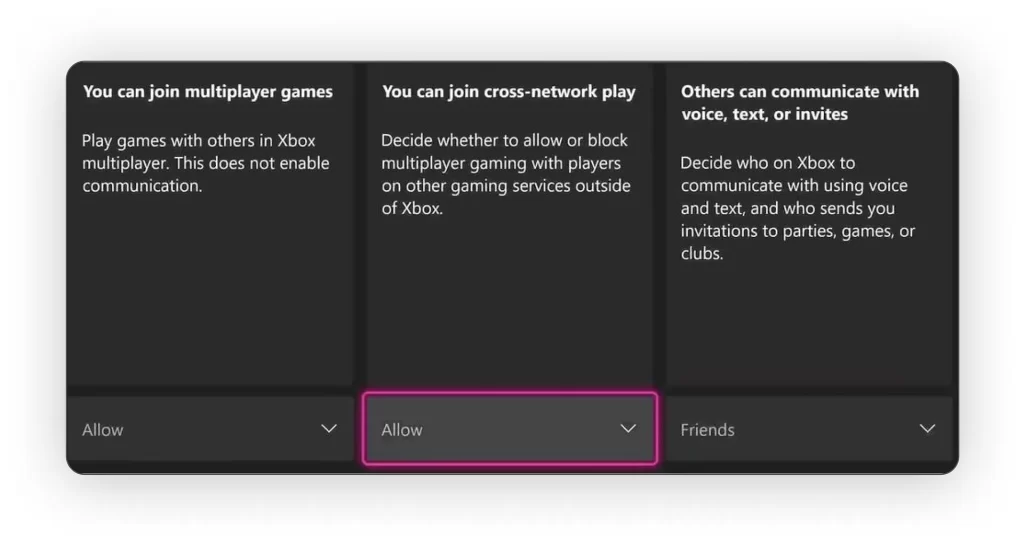The image size is (1024, 545).
Task: Click the chevron beside the Friends value
Action: [x=927, y=429]
